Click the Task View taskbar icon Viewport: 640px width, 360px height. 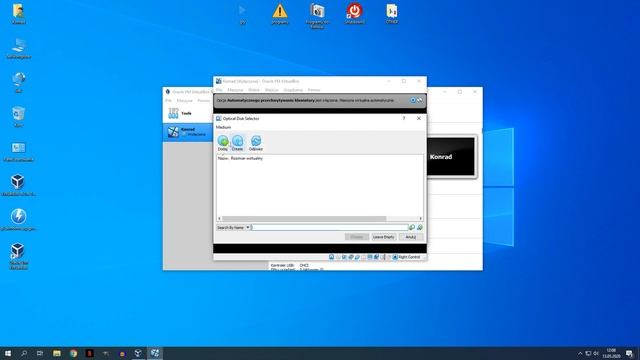pyautogui.click(x=40, y=353)
